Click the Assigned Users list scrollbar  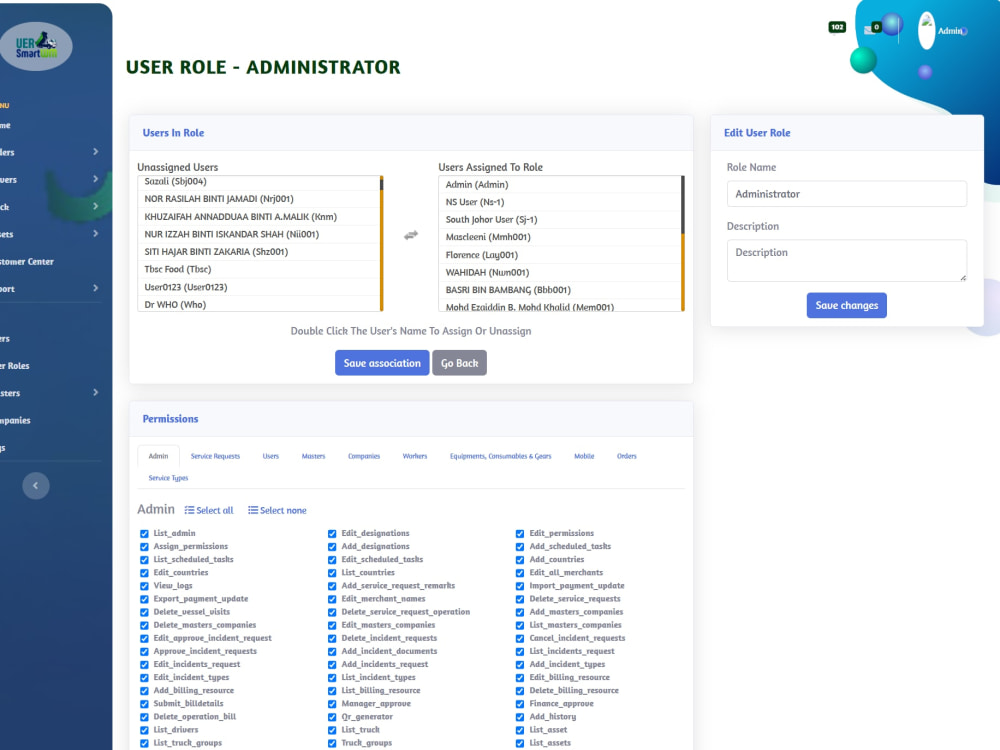(x=682, y=244)
